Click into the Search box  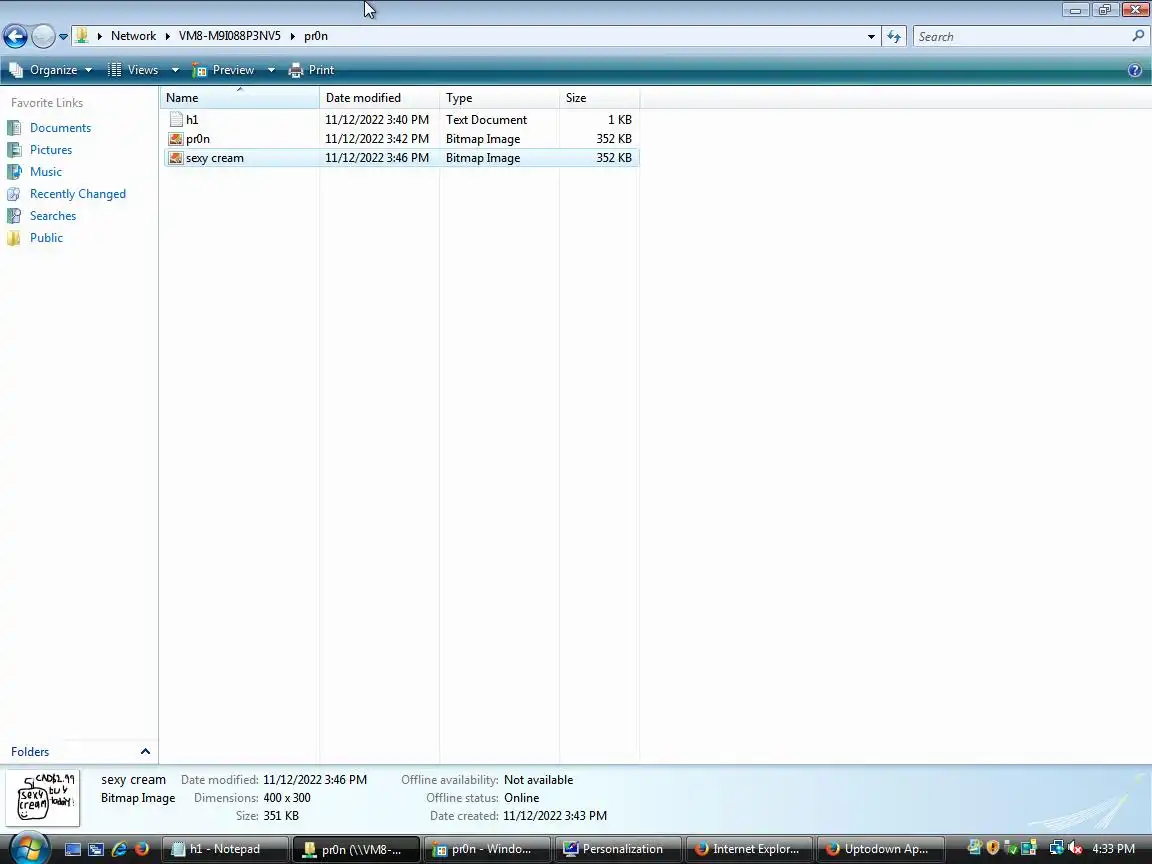(x=1021, y=37)
